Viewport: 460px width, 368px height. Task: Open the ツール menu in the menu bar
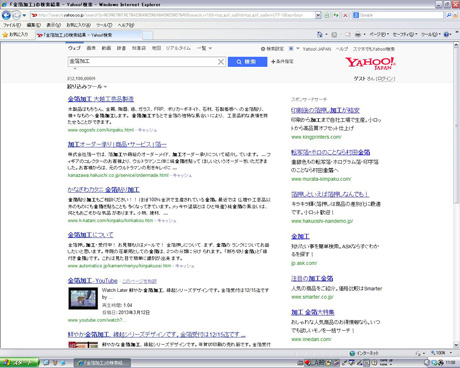[x=104, y=25]
